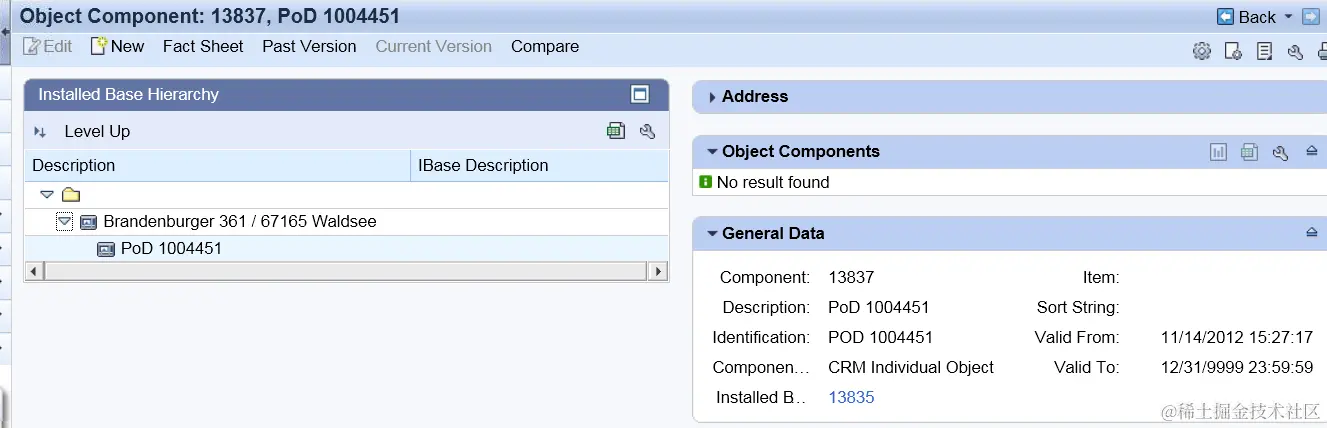Click the yellow folder icon in tree

[x=71, y=195]
